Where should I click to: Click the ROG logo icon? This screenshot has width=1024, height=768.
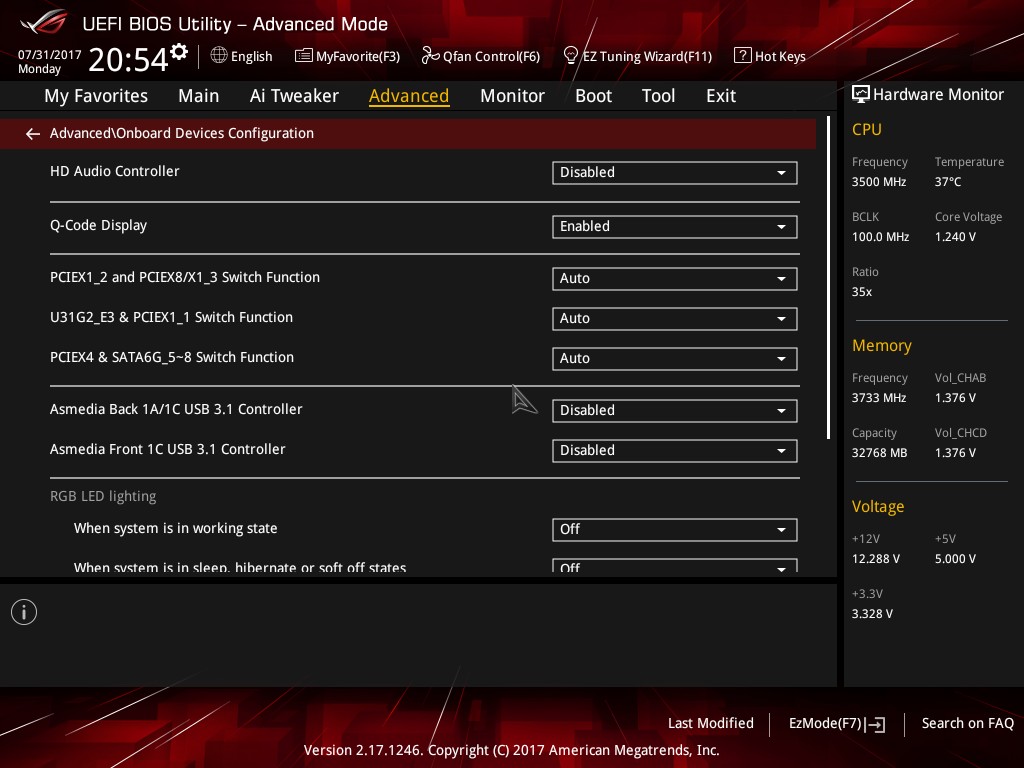(44, 23)
